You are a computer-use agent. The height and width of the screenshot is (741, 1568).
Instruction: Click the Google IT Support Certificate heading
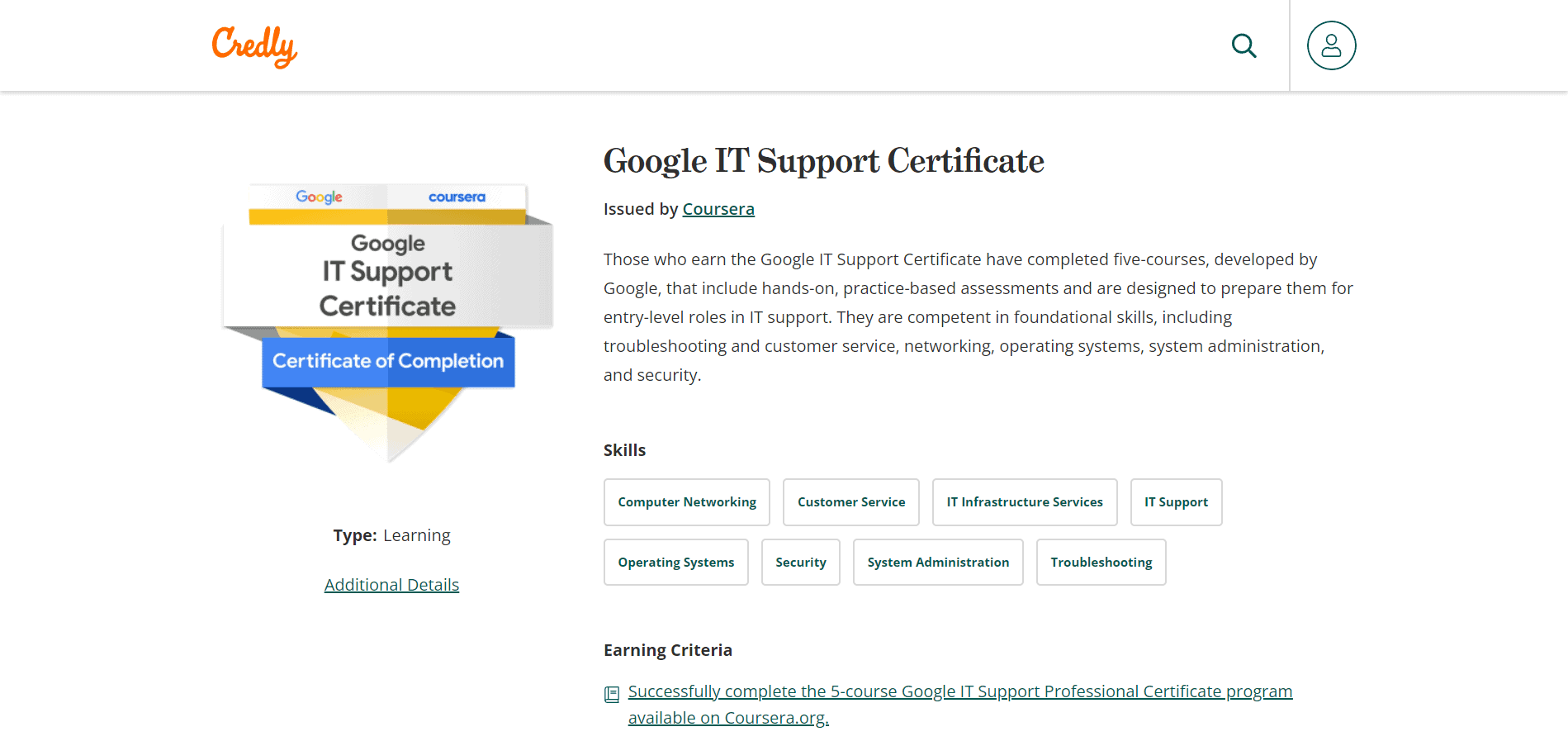pyautogui.click(x=823, y=161)
